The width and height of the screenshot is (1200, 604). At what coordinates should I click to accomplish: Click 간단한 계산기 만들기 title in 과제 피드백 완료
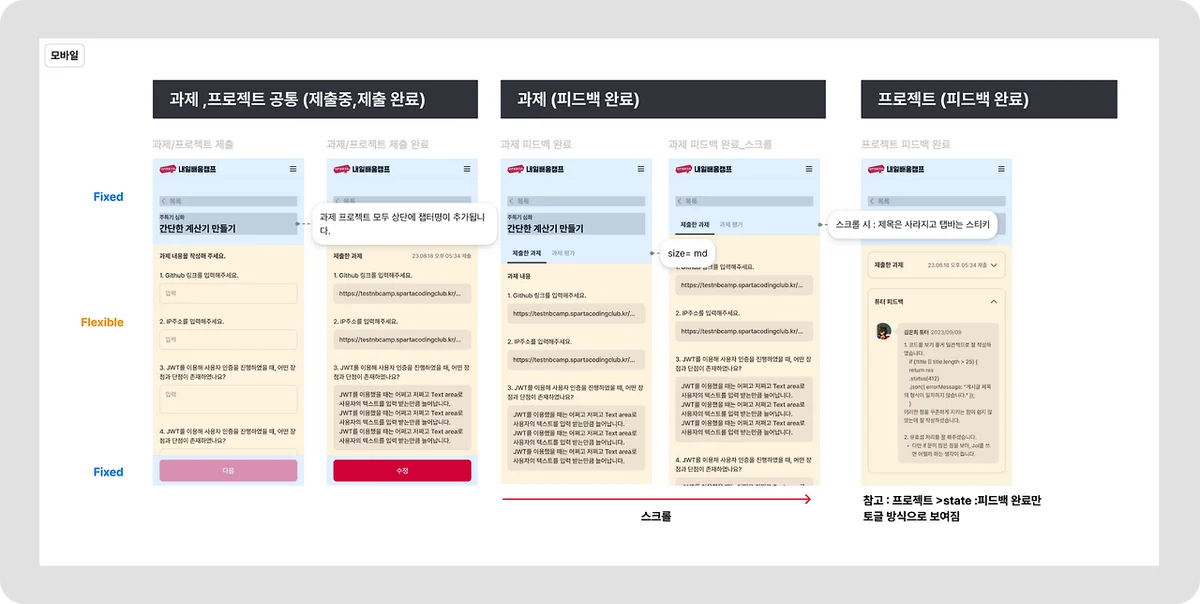(x=546, y=228)
